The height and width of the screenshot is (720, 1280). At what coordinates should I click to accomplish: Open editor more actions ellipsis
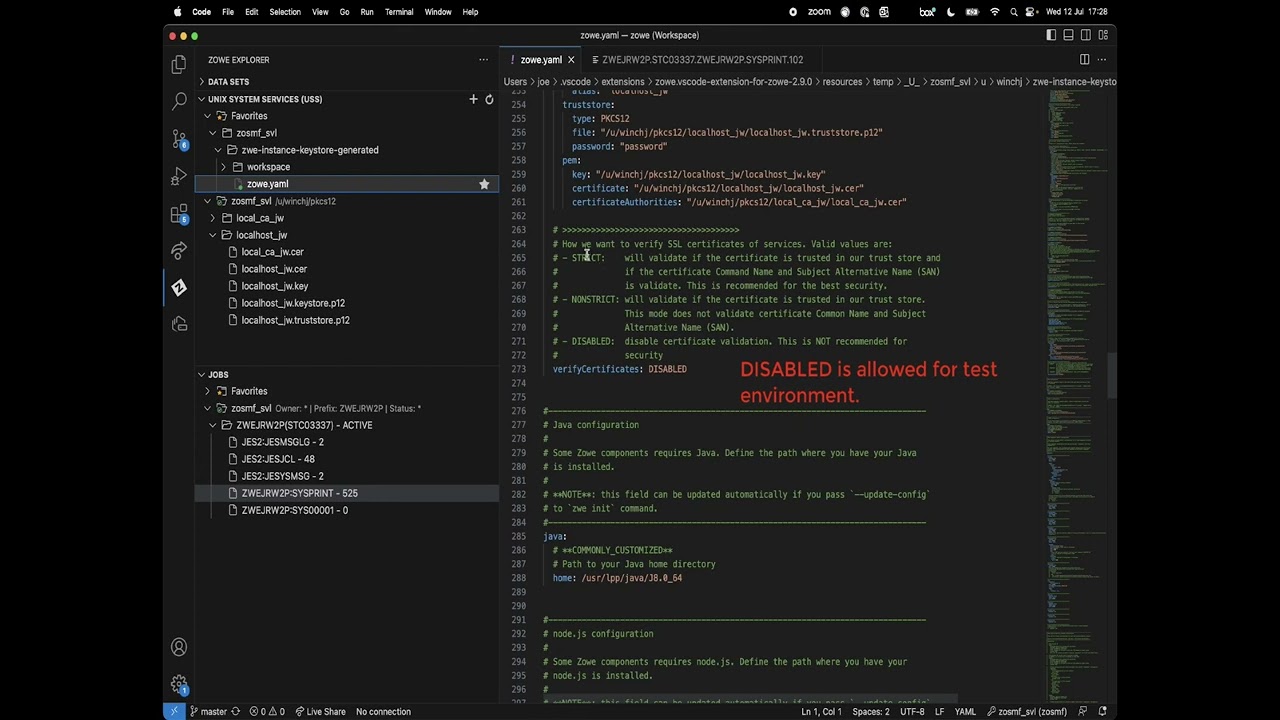click(x=1101, y=60)
